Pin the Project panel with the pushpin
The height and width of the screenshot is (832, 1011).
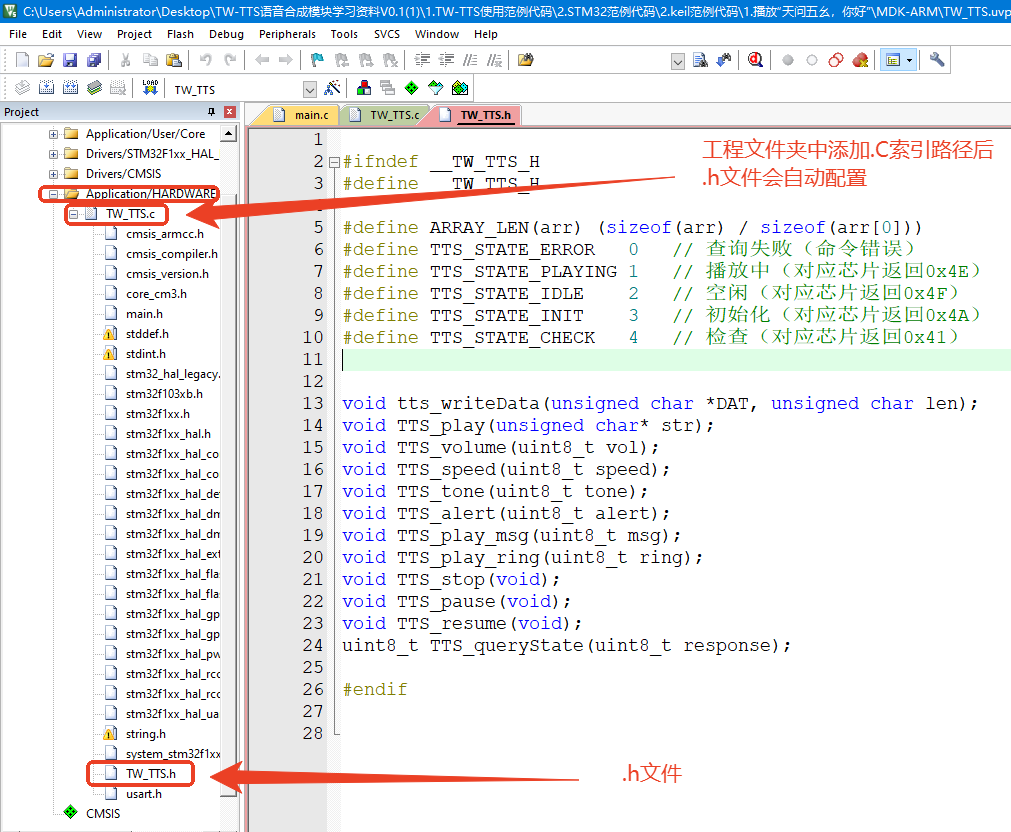coord(211,112)
